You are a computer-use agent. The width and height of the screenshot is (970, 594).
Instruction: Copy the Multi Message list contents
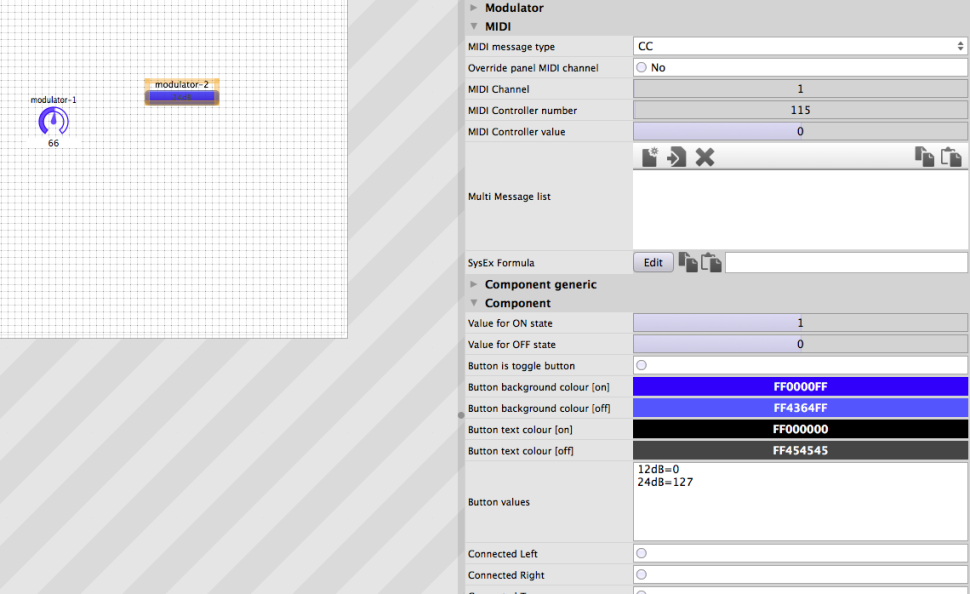(925, 157)
